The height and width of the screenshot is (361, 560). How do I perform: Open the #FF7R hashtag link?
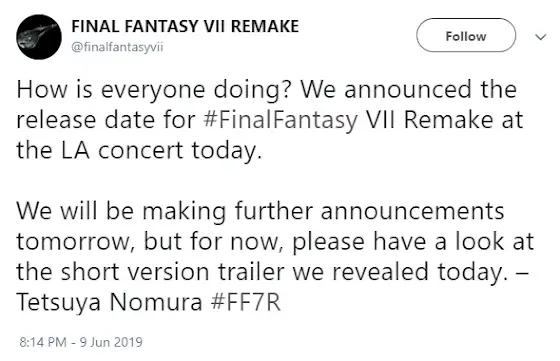(246, 302)
